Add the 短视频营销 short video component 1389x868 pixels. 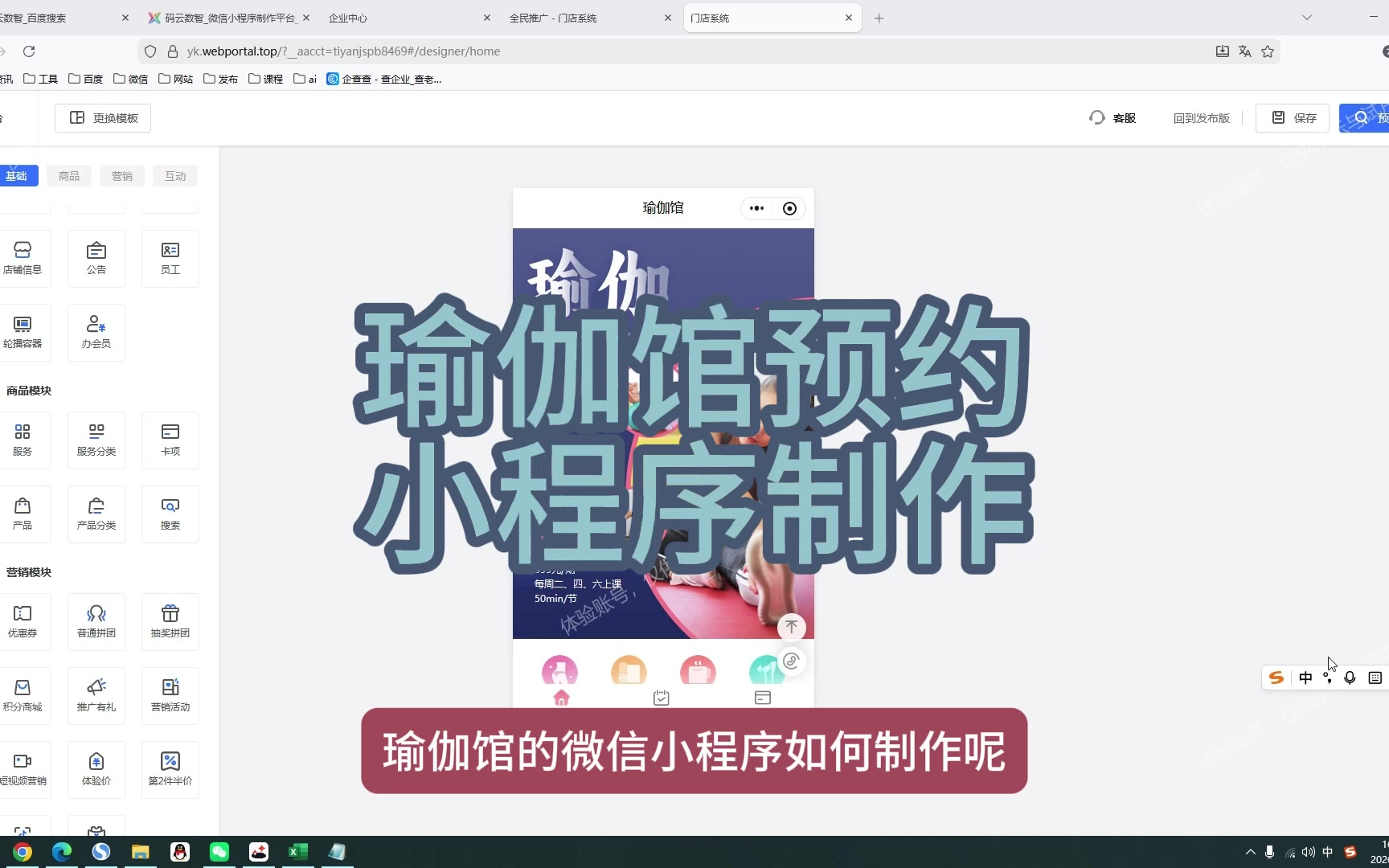(x=23, y=769)
